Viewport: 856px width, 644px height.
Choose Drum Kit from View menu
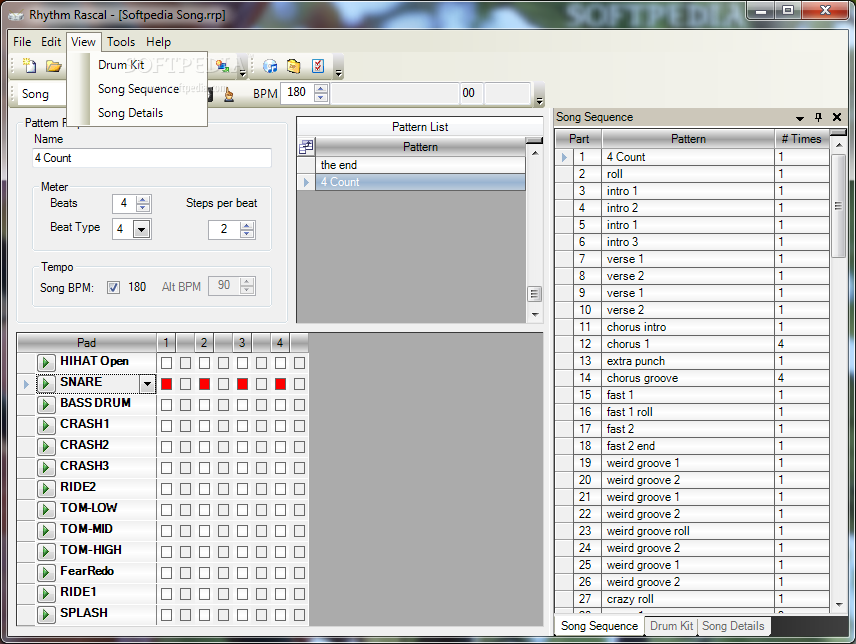121,65
